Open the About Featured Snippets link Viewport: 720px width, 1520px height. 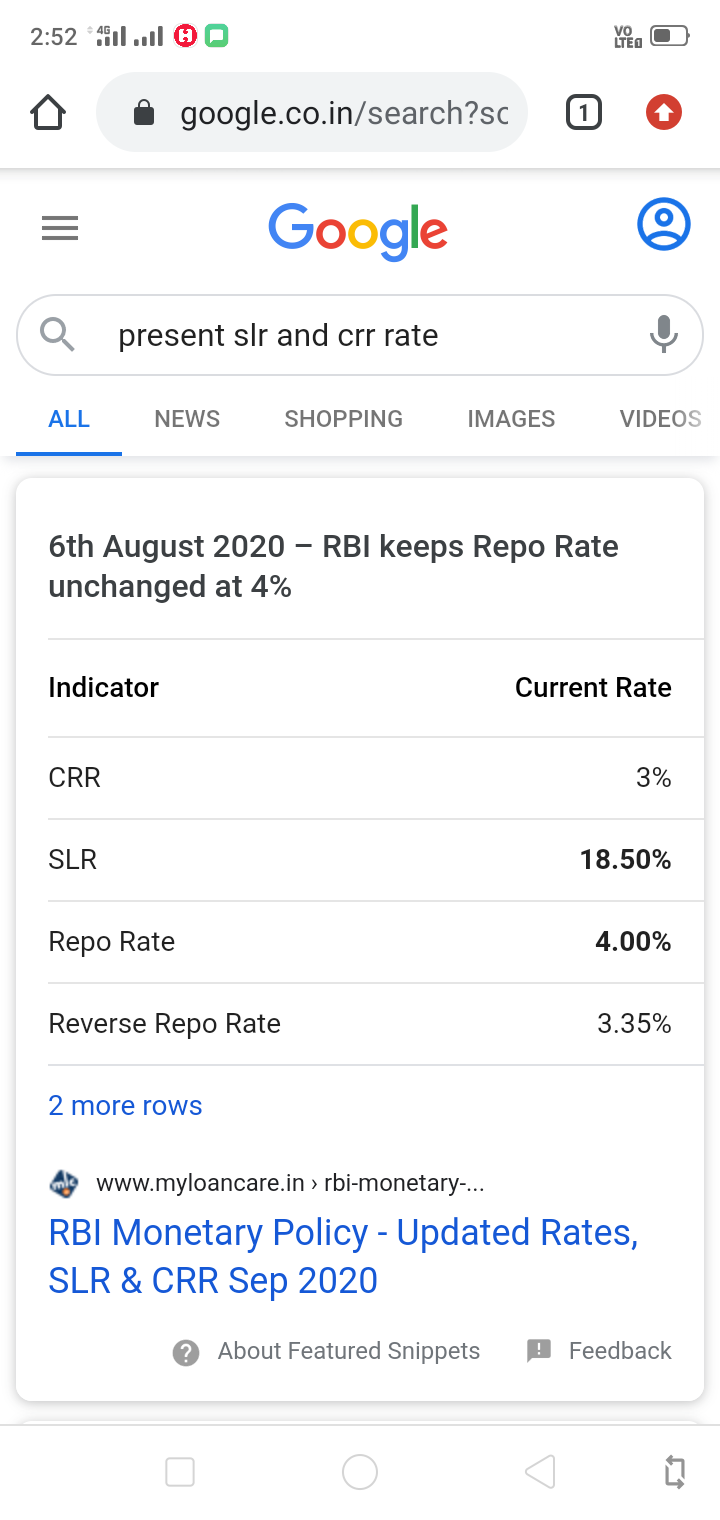tap(348, 1351)
